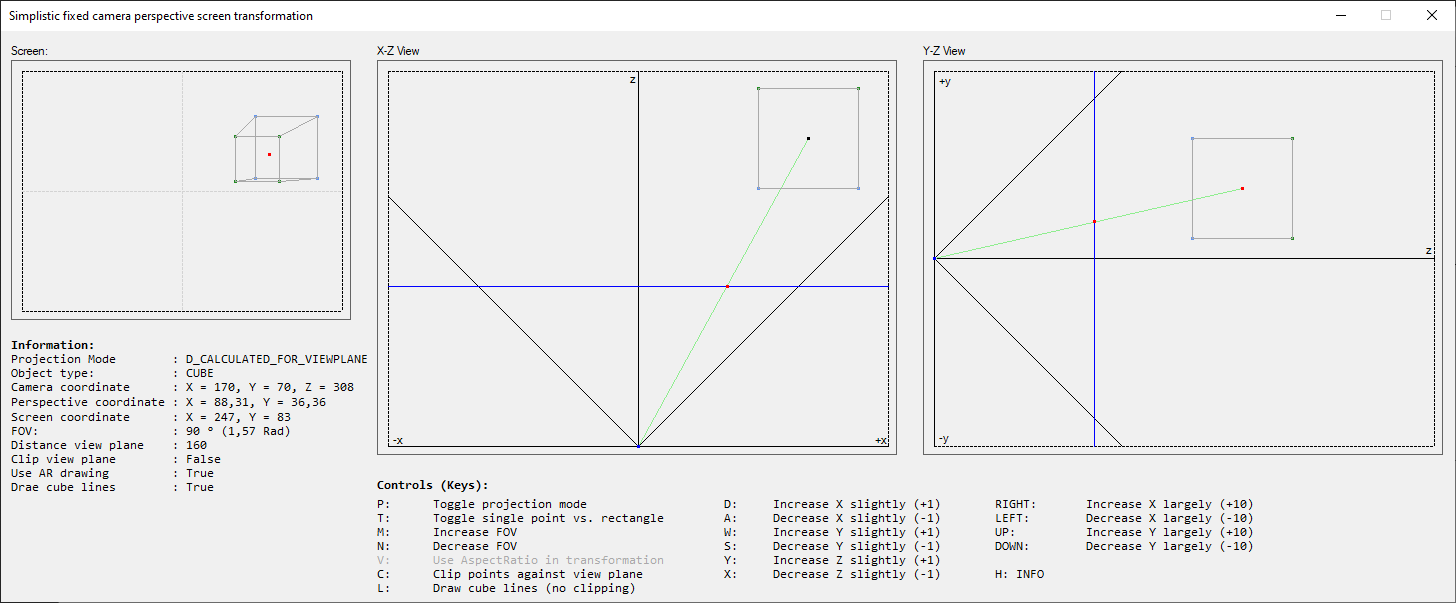Click the 'Clip view plane' label

63,459
